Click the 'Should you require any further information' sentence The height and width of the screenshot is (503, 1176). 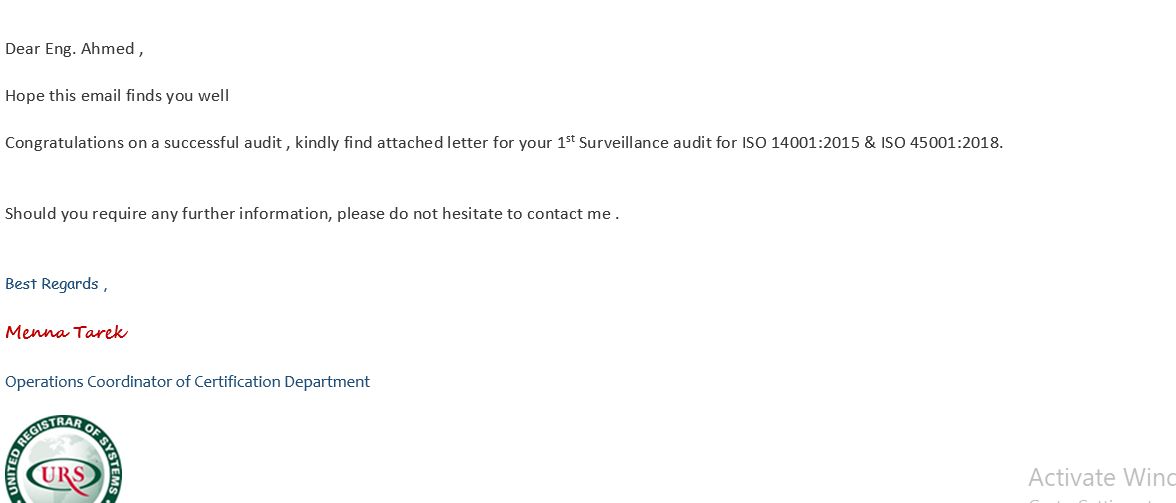168,214
